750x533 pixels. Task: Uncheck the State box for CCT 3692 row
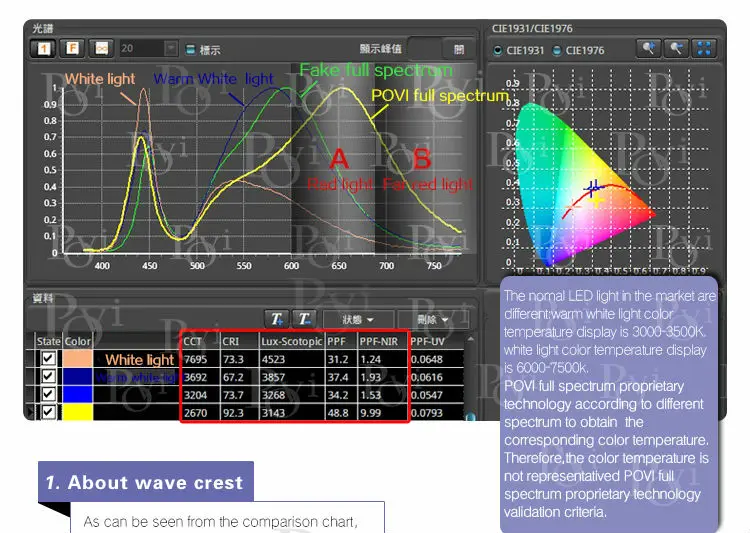pos(48,376)
